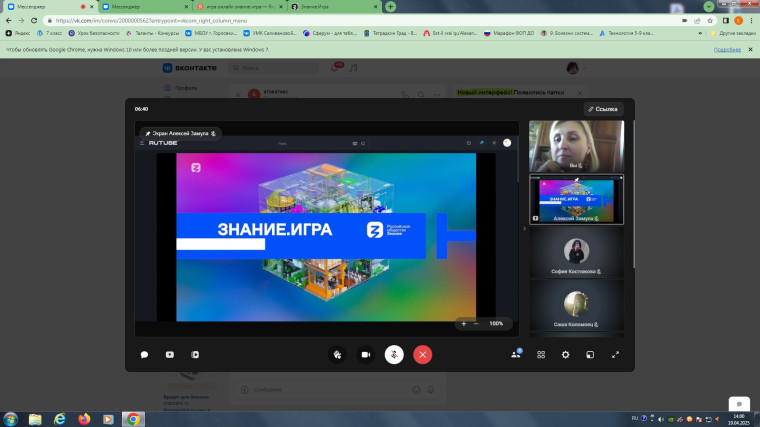760x427 pixels.
Task: Click Подробнее in update banner
Action: pos(727,49)
